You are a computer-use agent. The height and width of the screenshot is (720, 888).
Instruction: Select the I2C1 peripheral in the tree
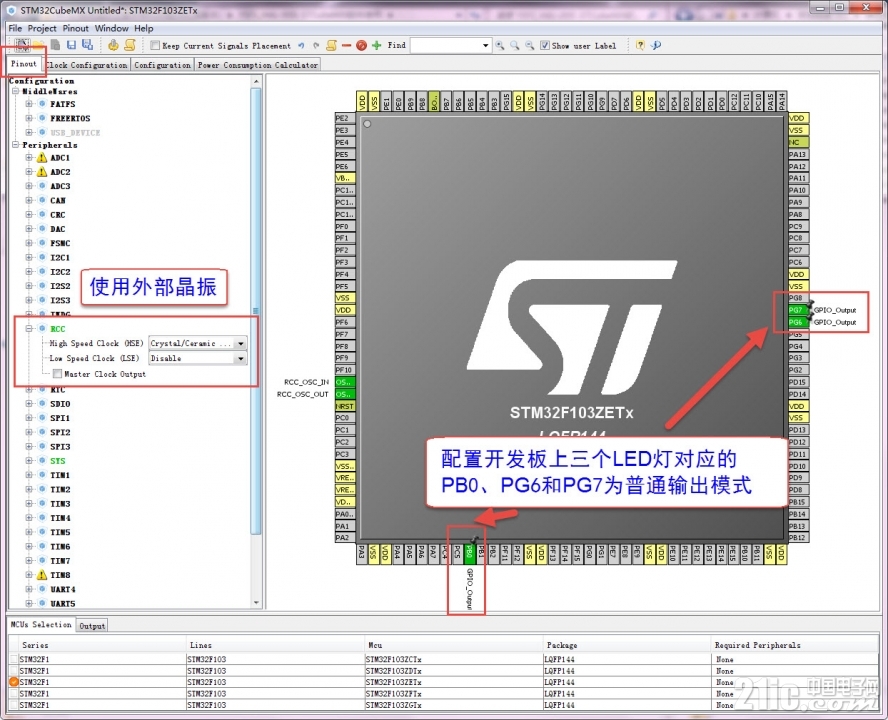coord(60,257)
